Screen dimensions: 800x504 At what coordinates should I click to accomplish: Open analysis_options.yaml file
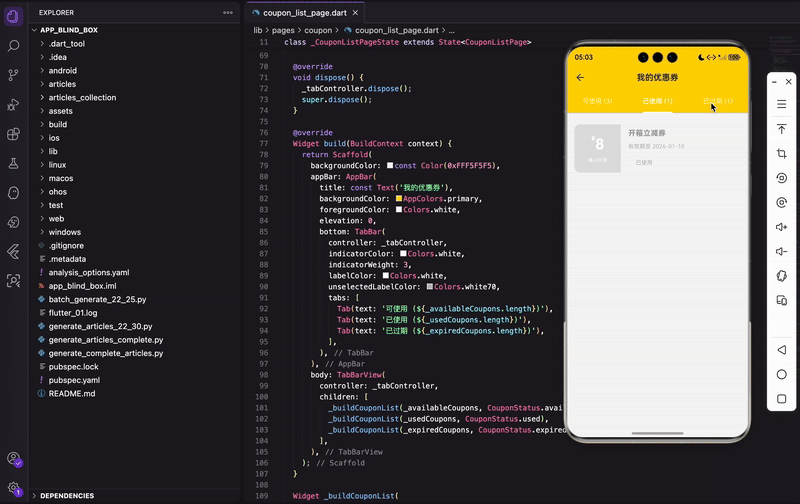[89, 272]
